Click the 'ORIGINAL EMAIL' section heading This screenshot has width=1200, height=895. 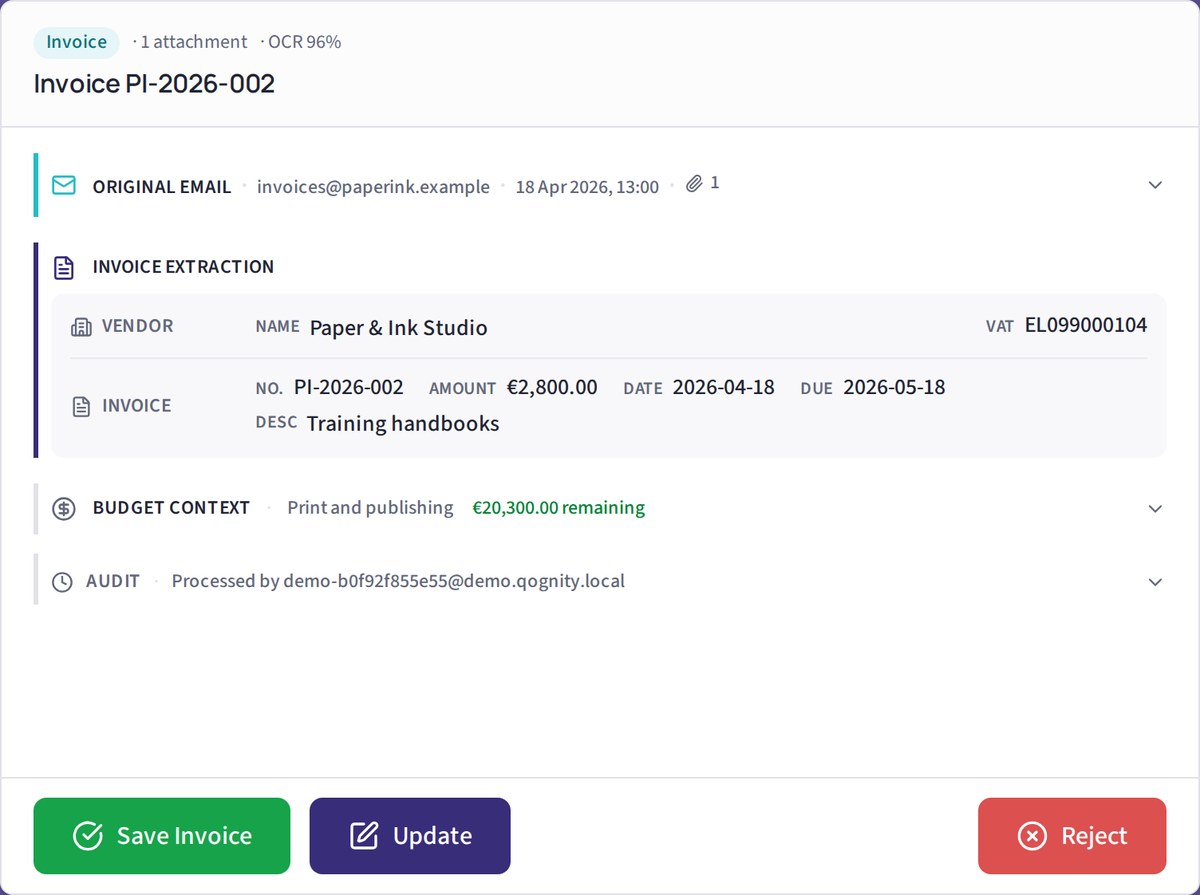click(x=162, y=187)
